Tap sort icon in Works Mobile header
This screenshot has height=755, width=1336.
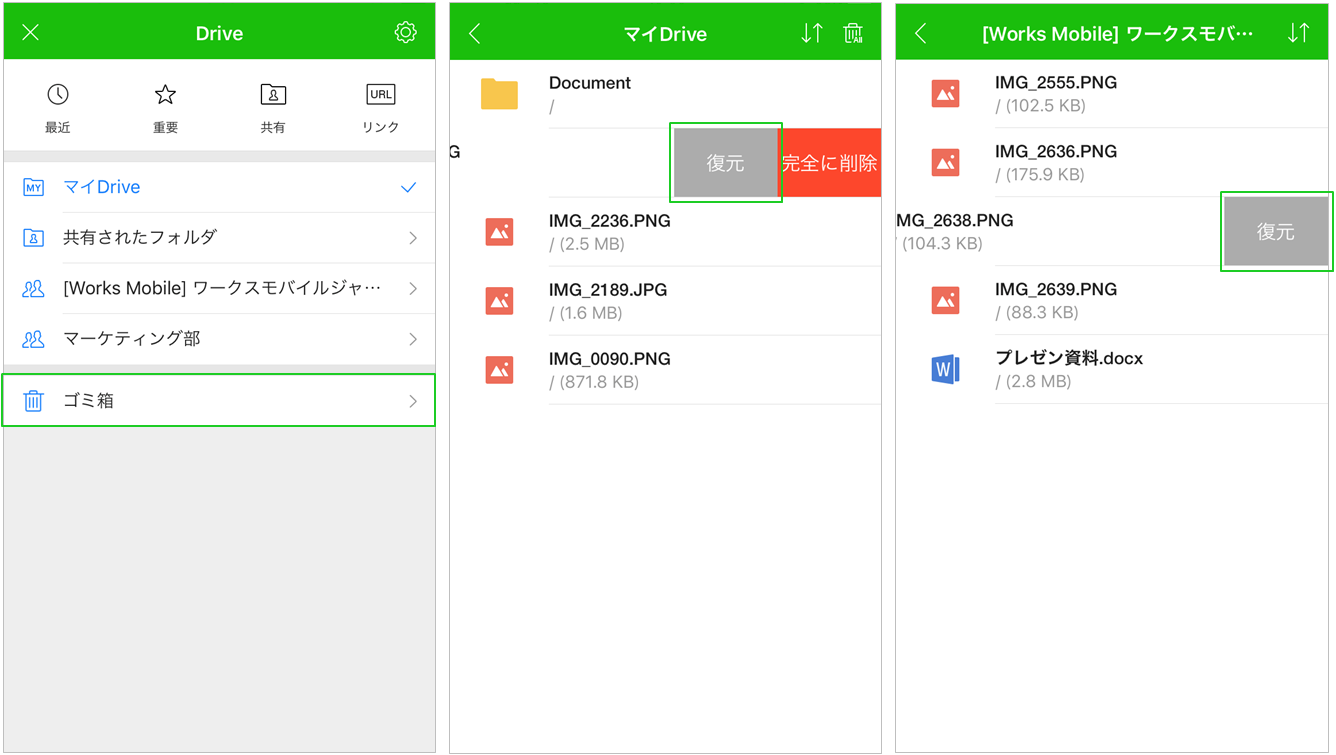pos(1298,33)
